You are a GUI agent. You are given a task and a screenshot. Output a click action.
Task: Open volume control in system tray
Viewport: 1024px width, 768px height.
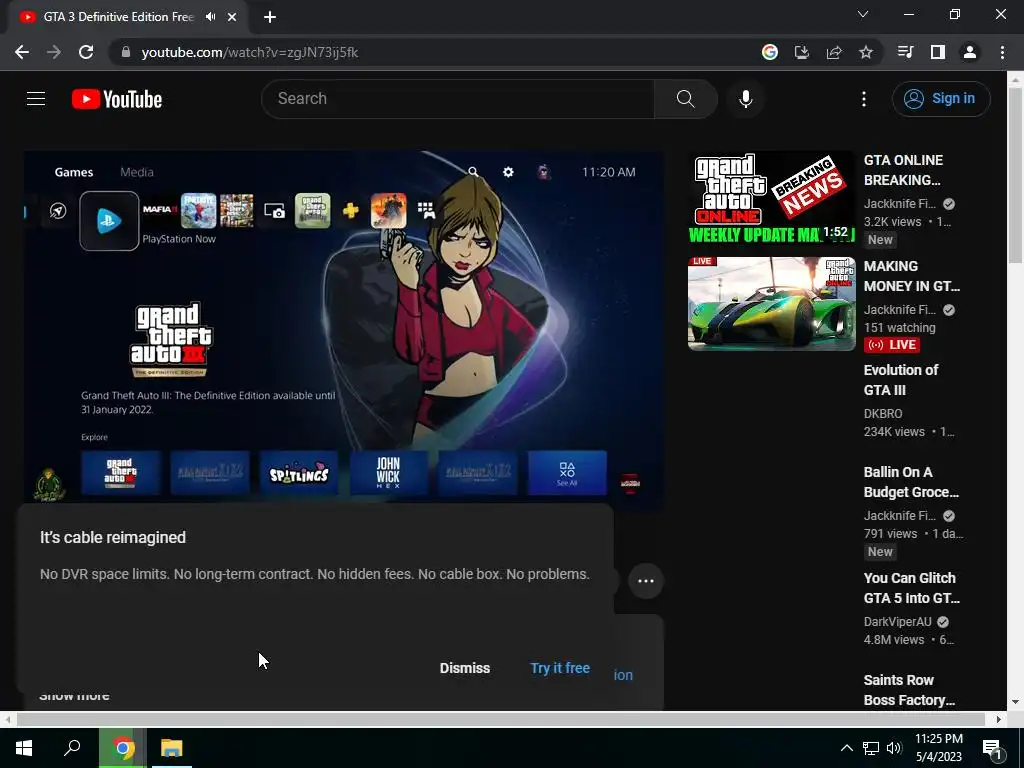pos(894,748)
